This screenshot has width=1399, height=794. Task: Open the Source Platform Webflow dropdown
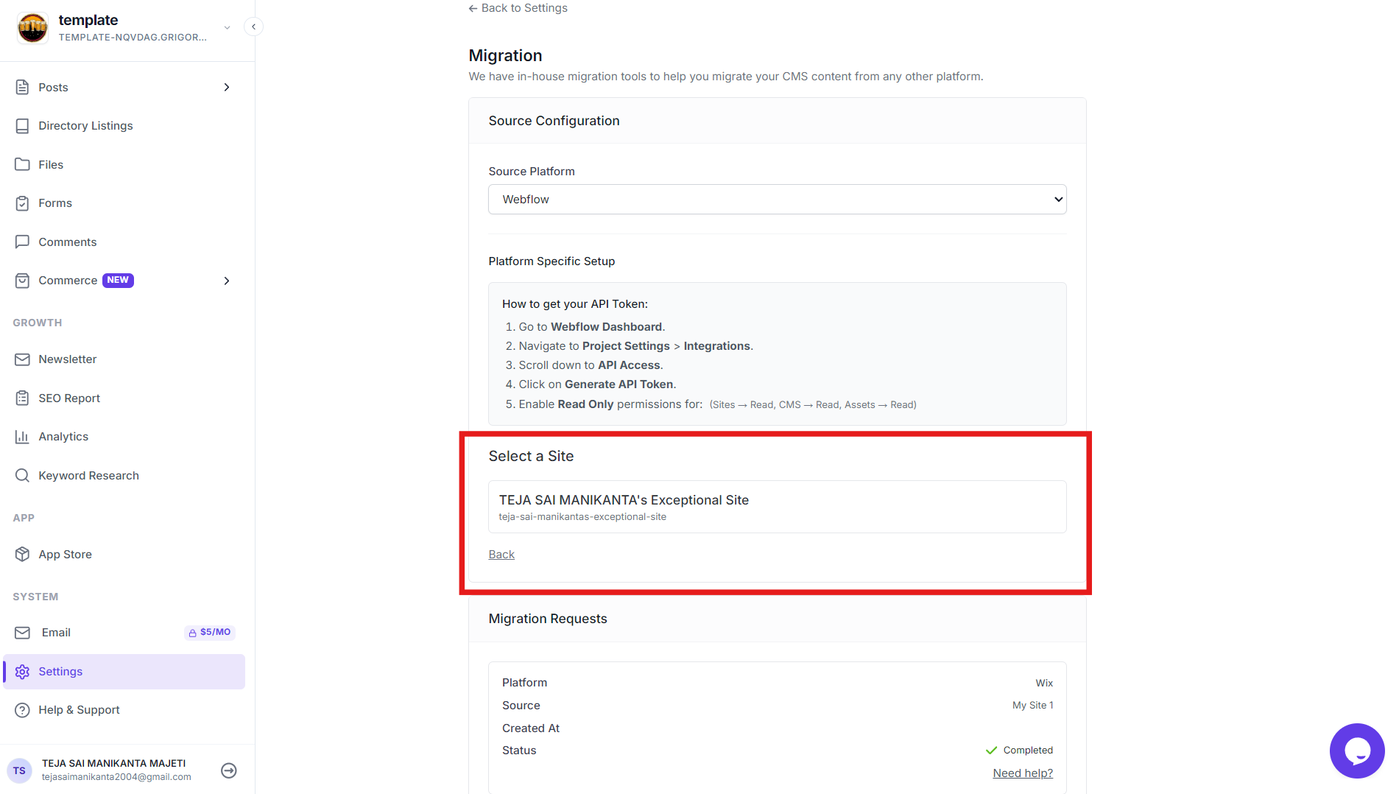tap(777, 199)
